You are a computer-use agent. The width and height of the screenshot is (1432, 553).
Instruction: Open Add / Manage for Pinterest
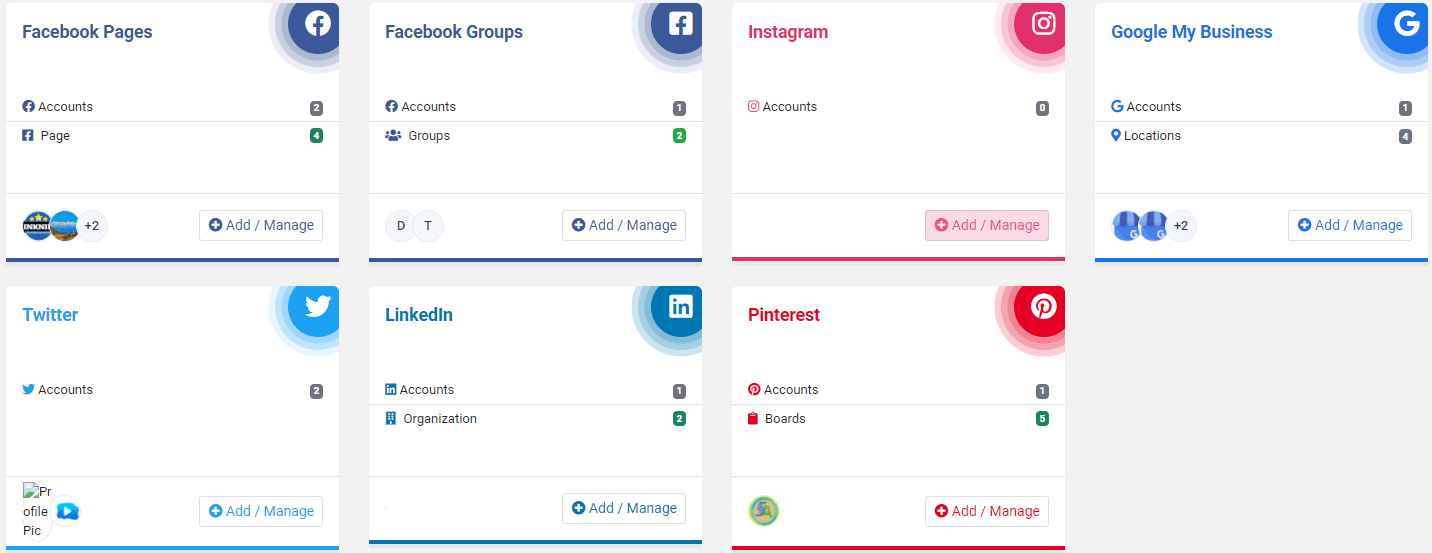pyautogui.click(x=987, y=511)
